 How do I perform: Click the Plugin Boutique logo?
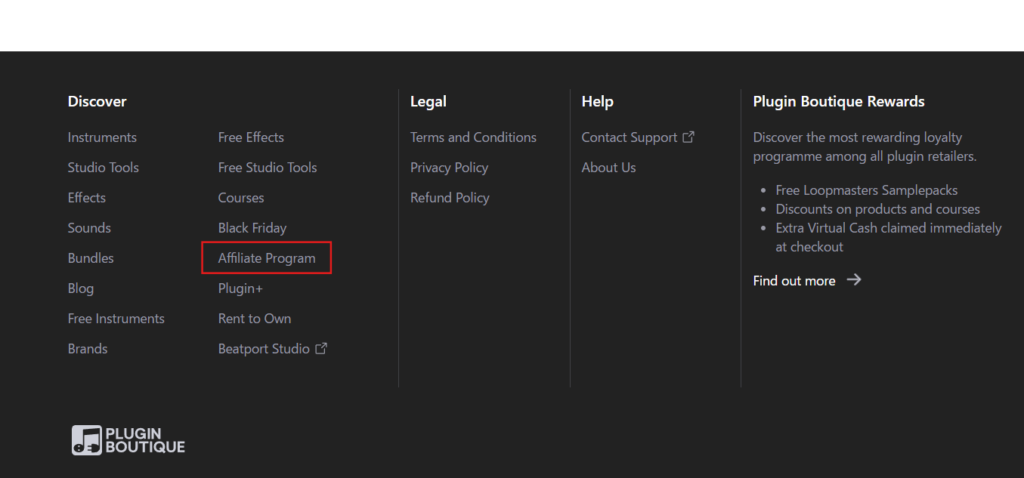coord(128,440)
